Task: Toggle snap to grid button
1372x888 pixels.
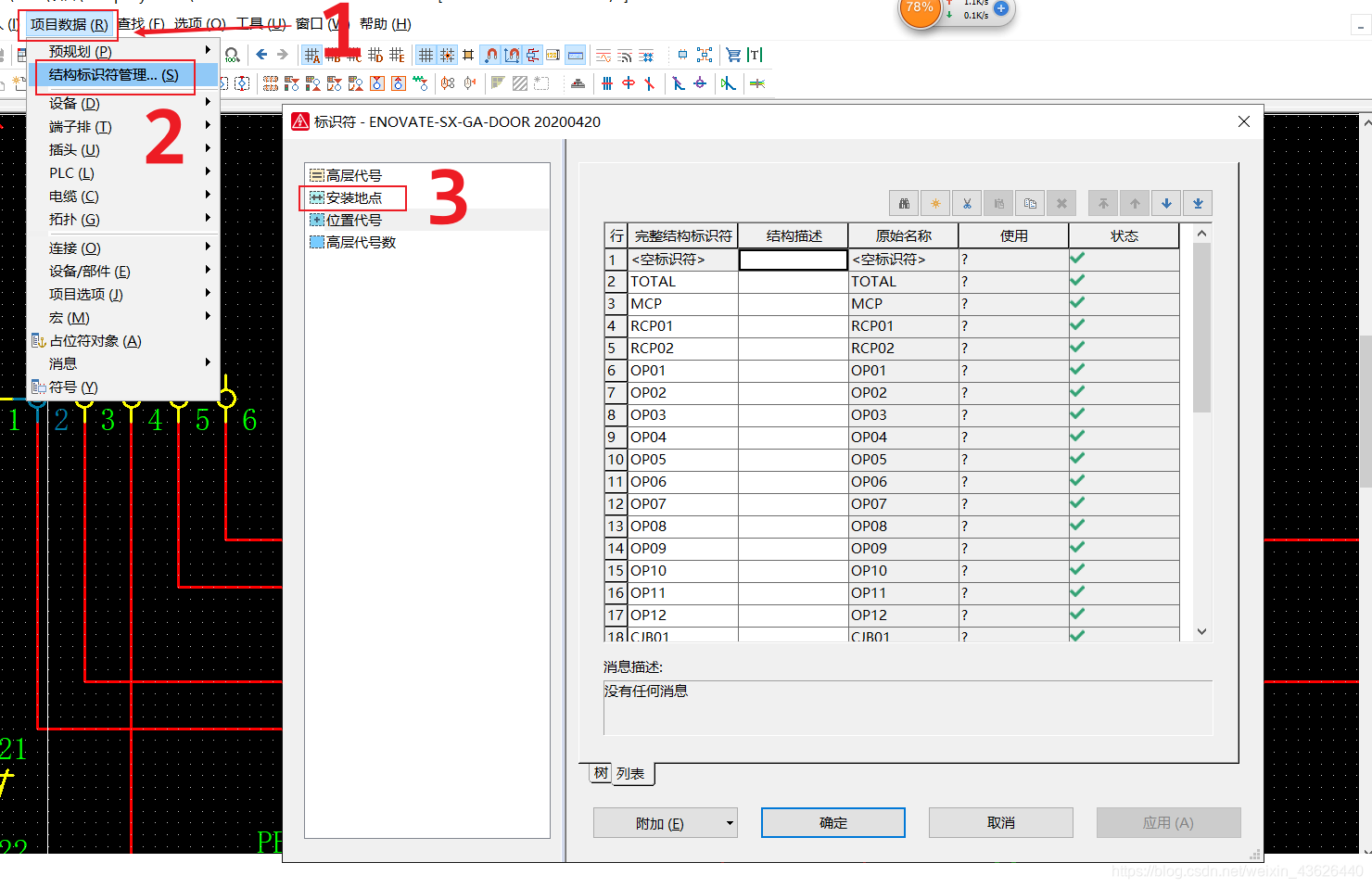Action: (447, 55)
